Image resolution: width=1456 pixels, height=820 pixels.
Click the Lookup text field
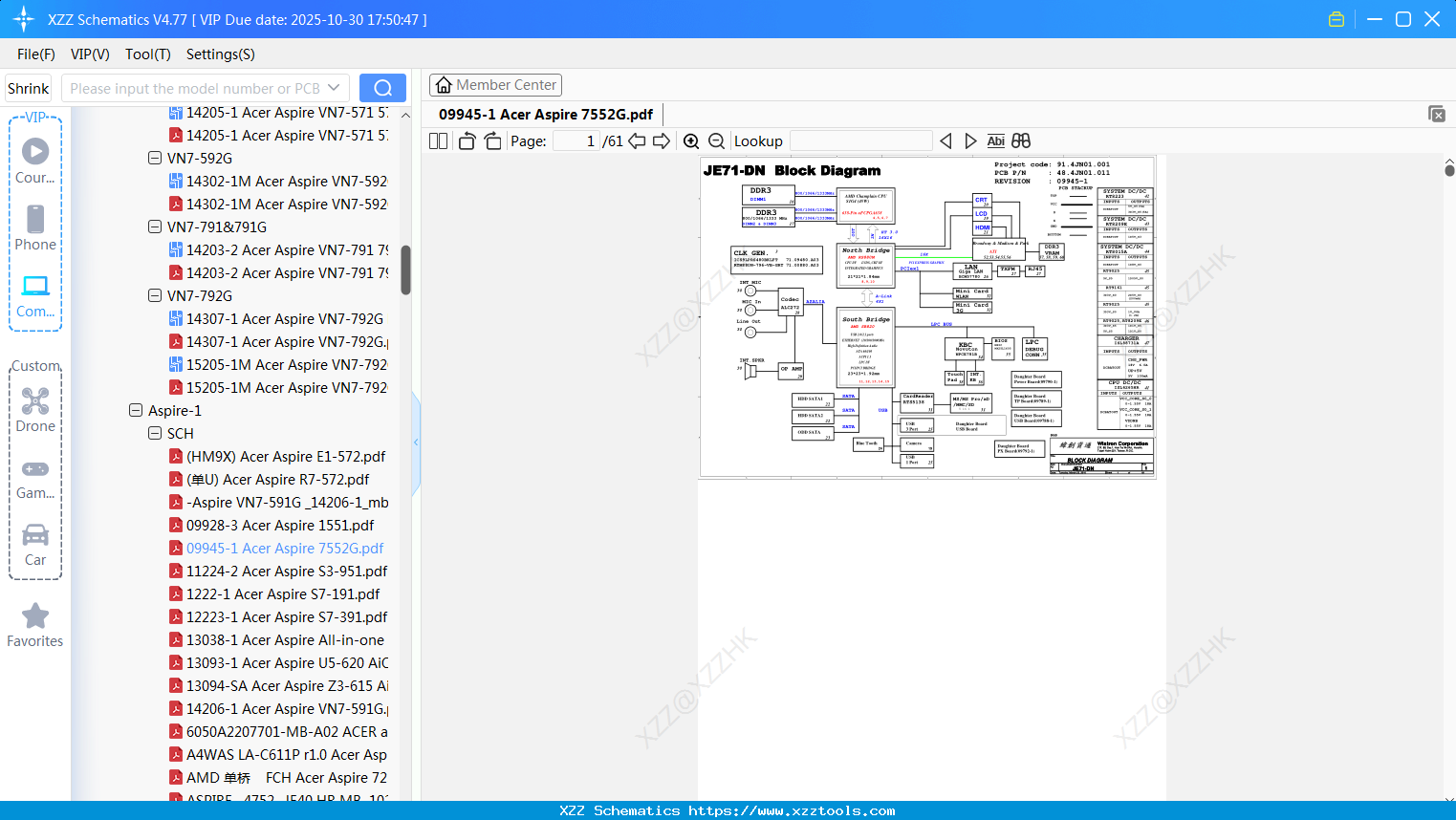tap(861, 141)
